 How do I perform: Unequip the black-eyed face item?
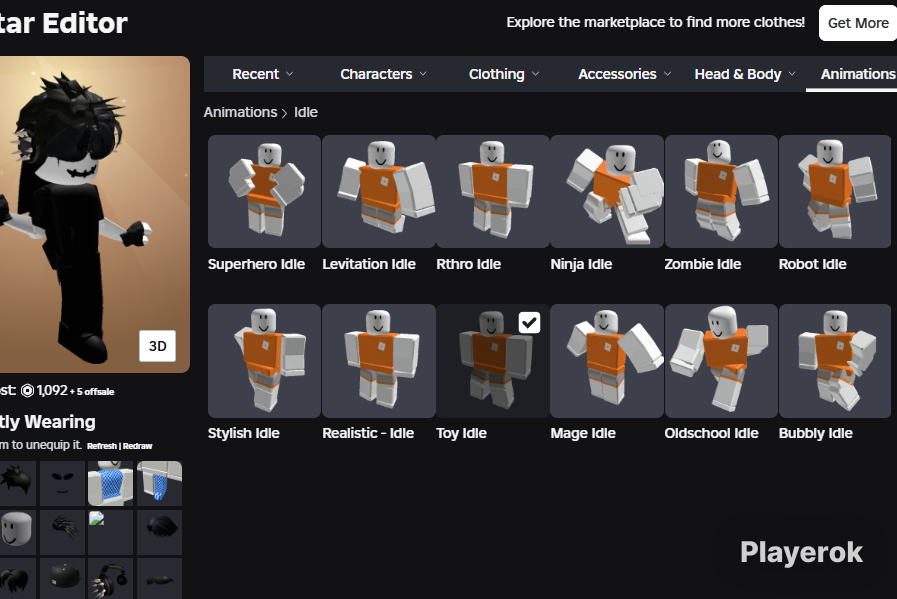pos(62,483)
